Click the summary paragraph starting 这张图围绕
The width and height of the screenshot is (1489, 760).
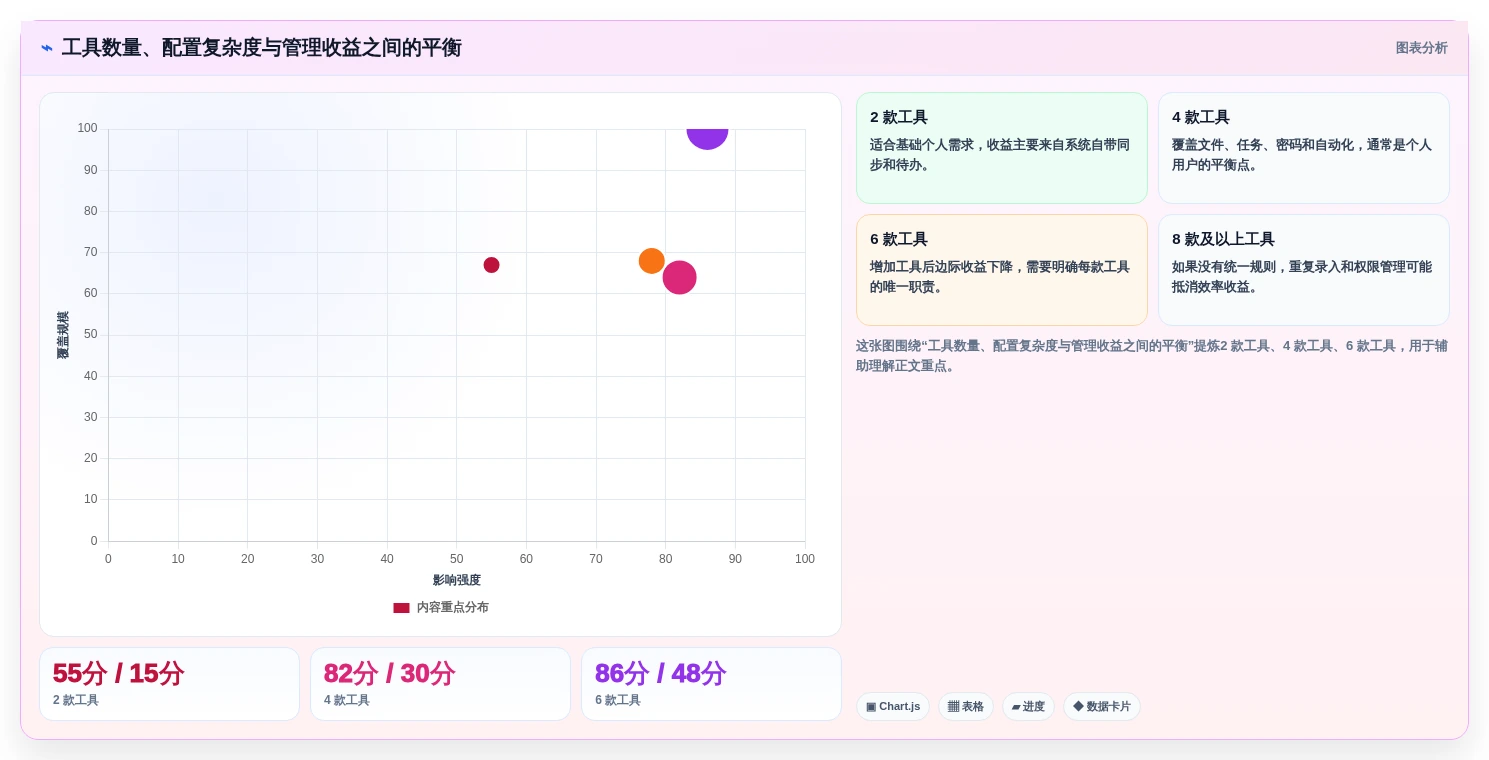[x=1152, y=356]
